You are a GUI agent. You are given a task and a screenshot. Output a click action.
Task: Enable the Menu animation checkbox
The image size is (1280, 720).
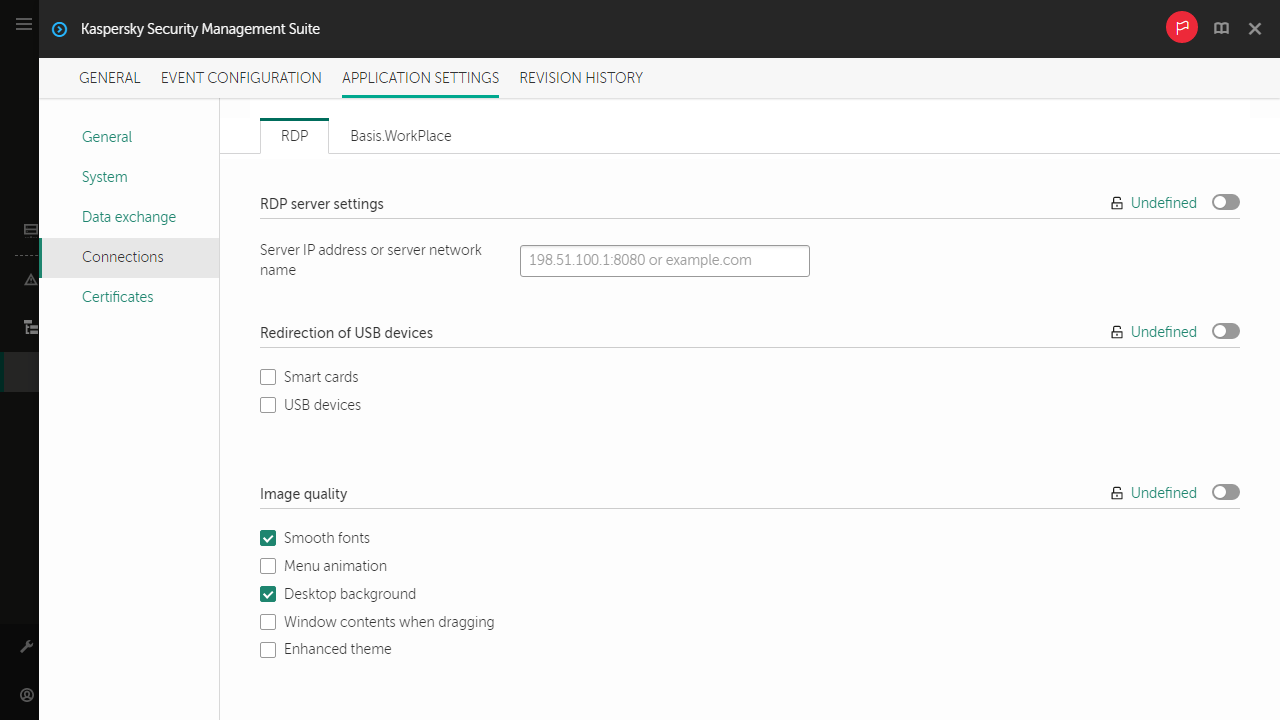pyautogui.click(x=267, y=565)
